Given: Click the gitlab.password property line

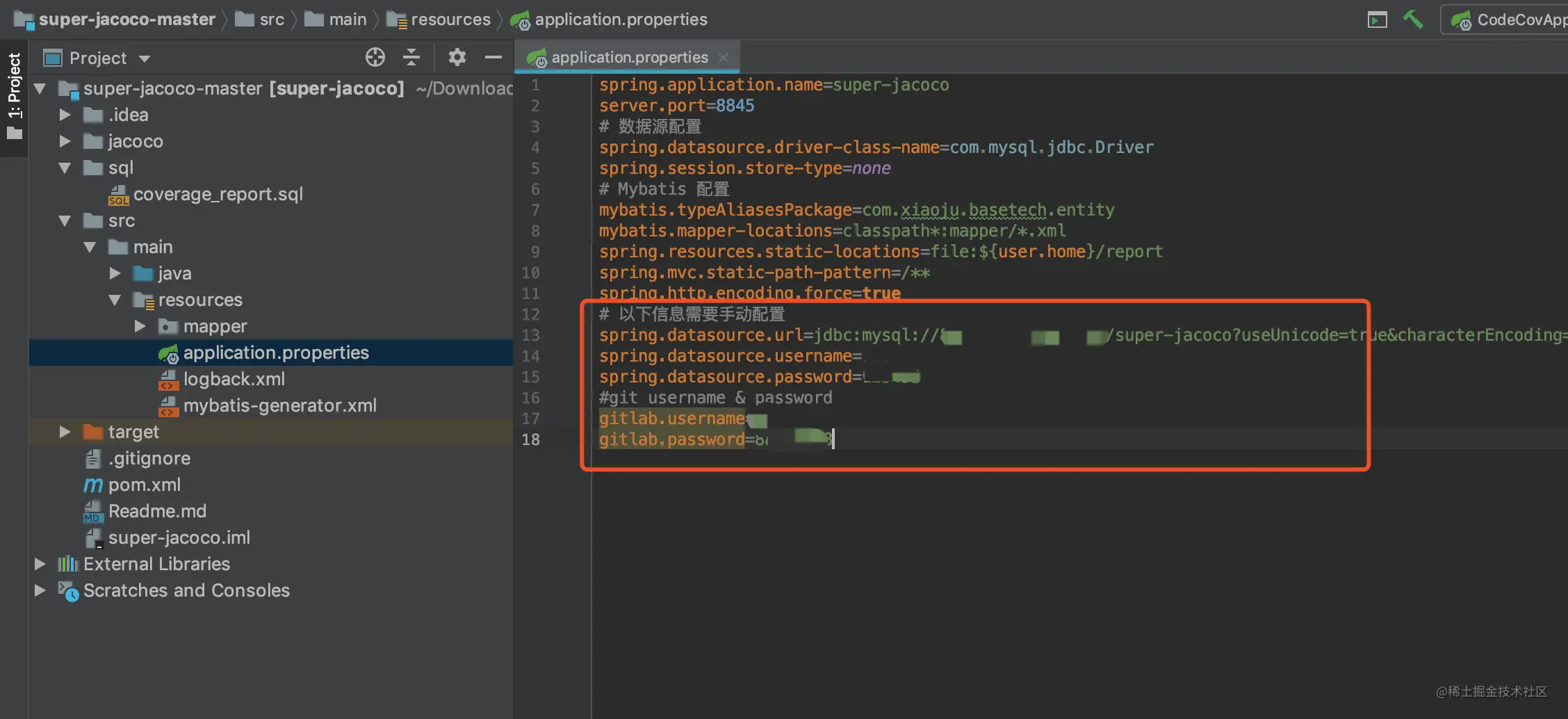Looking at the screenshot, I should (x=716, y=439).
